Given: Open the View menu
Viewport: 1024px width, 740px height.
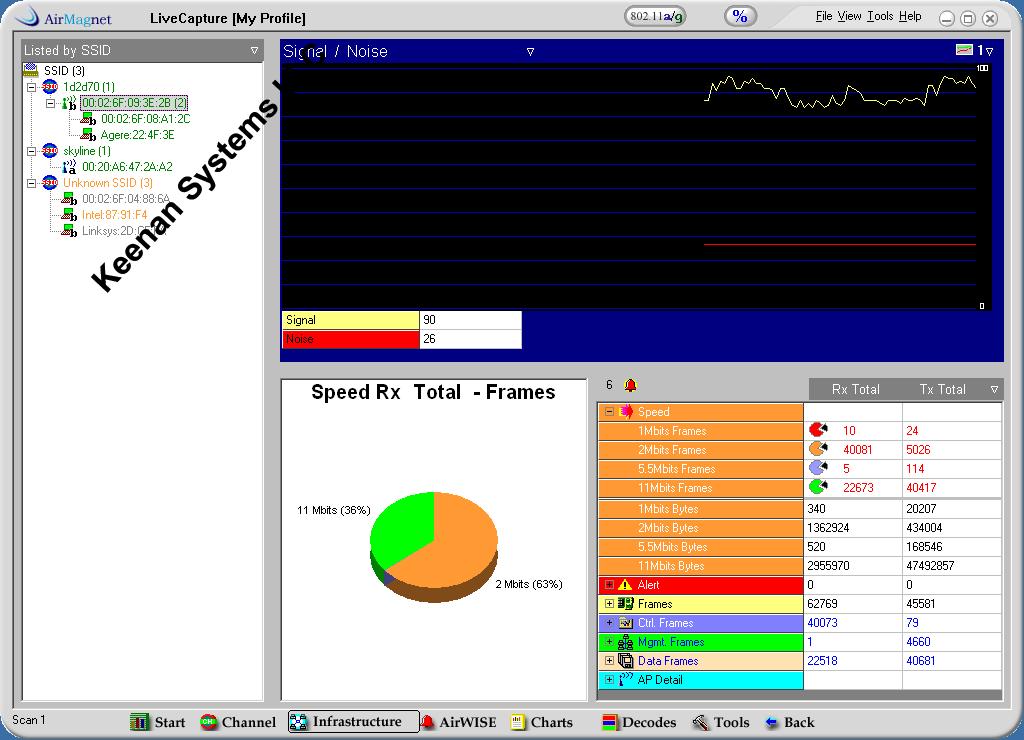Looking at the screenshot, I should (850, 16).
